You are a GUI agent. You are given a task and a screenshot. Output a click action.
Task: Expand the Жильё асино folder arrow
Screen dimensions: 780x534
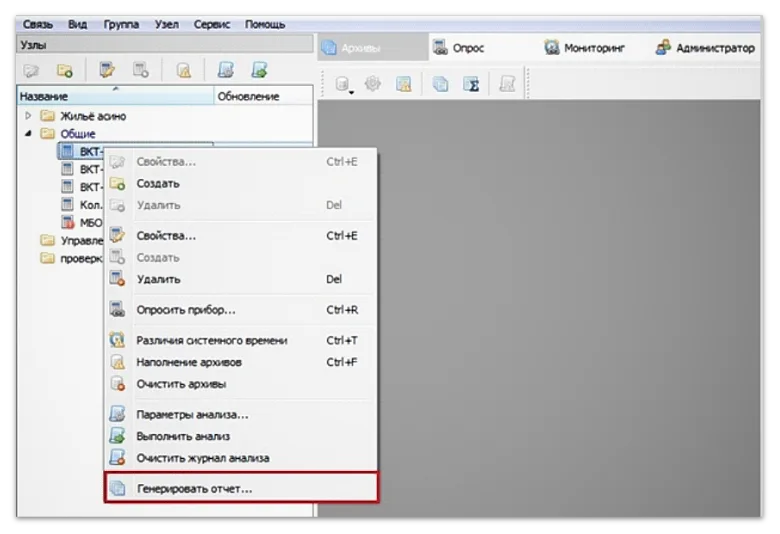pyautogui.click(x=29, y=116)
